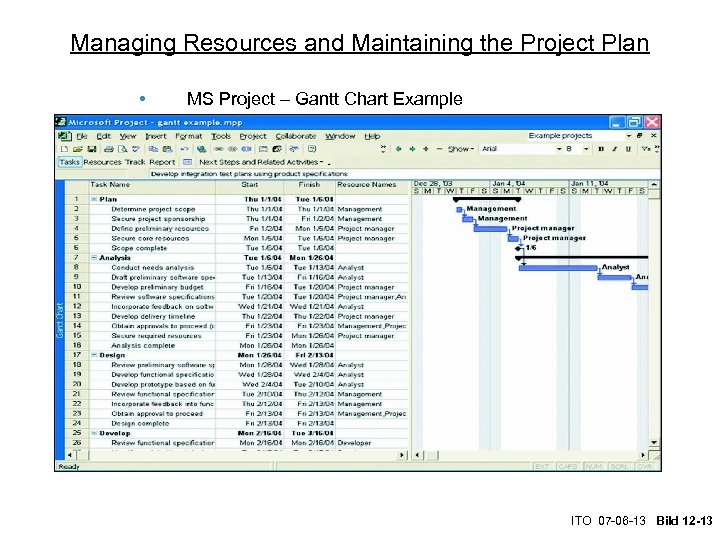This screenshot has height=540, width=720.
Task: Click the Resource Names column header
Action: (371, 185)
